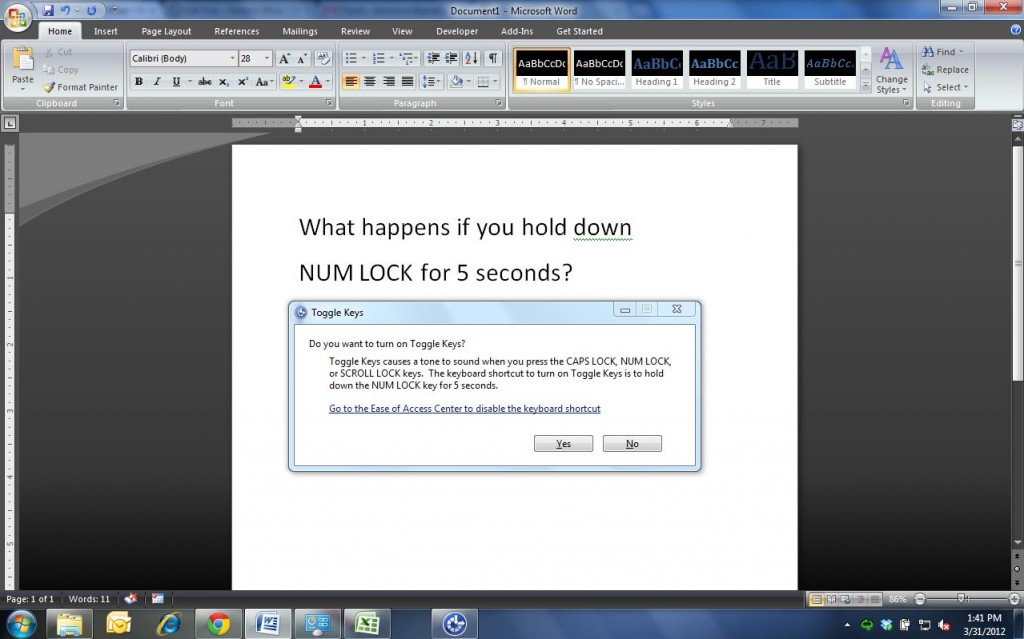The height and width of the screenshot is (639, 1024).
Task: Open the Select dropdown in Editing
Action: [x=945, y=87]
